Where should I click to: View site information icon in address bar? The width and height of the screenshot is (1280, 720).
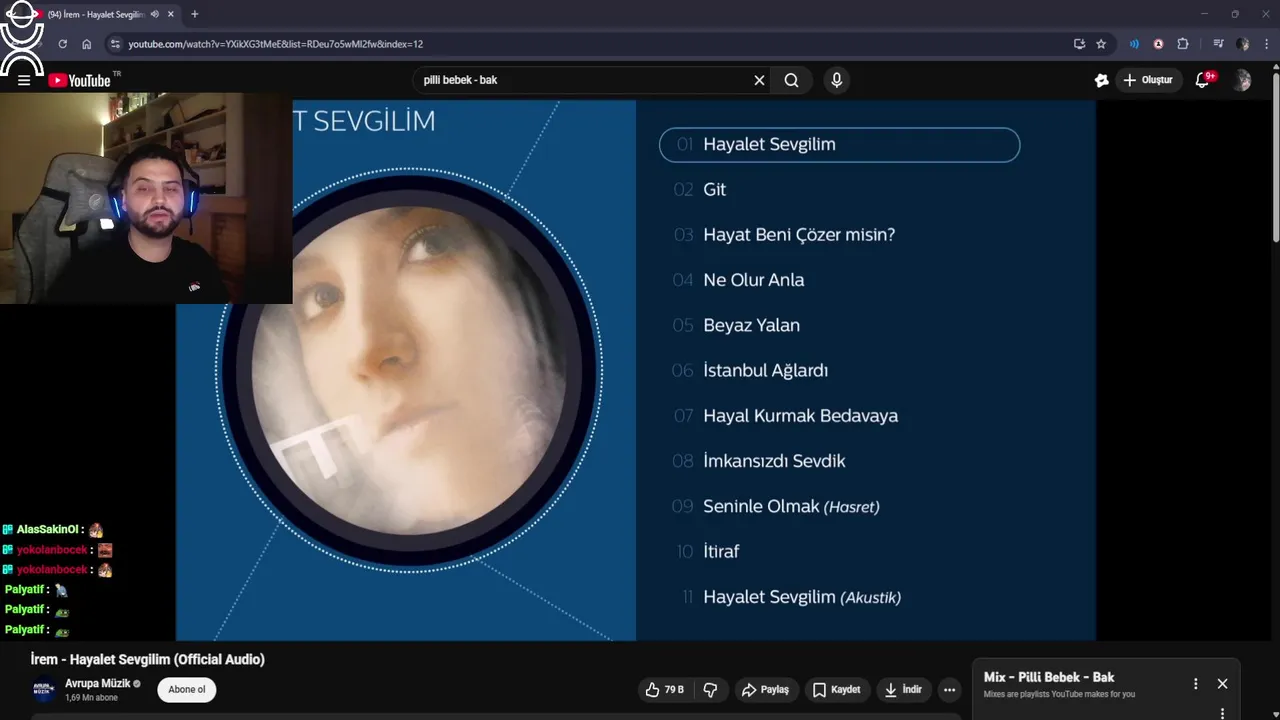point(115,44)
